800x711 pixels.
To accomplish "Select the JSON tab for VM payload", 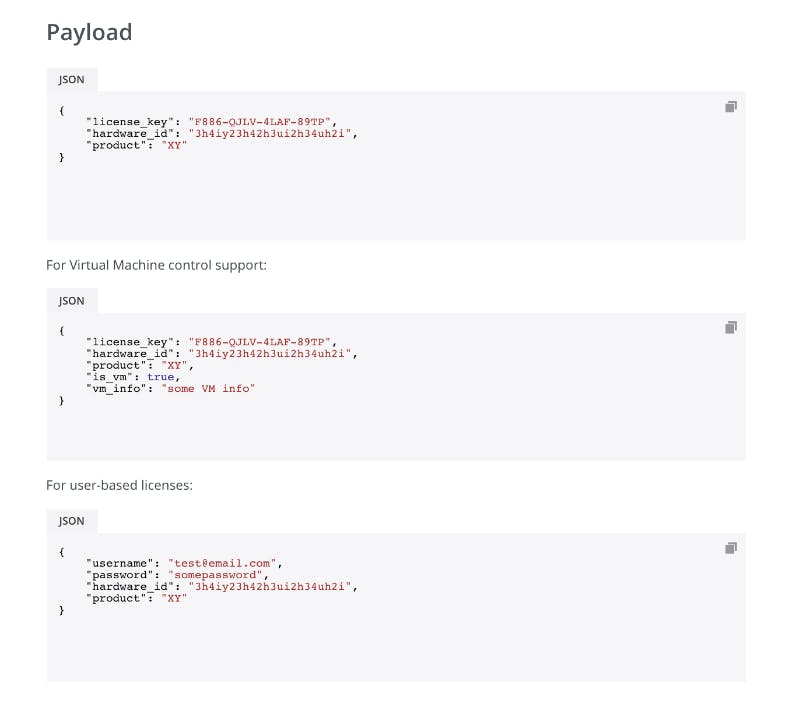I will click(71, 301).
